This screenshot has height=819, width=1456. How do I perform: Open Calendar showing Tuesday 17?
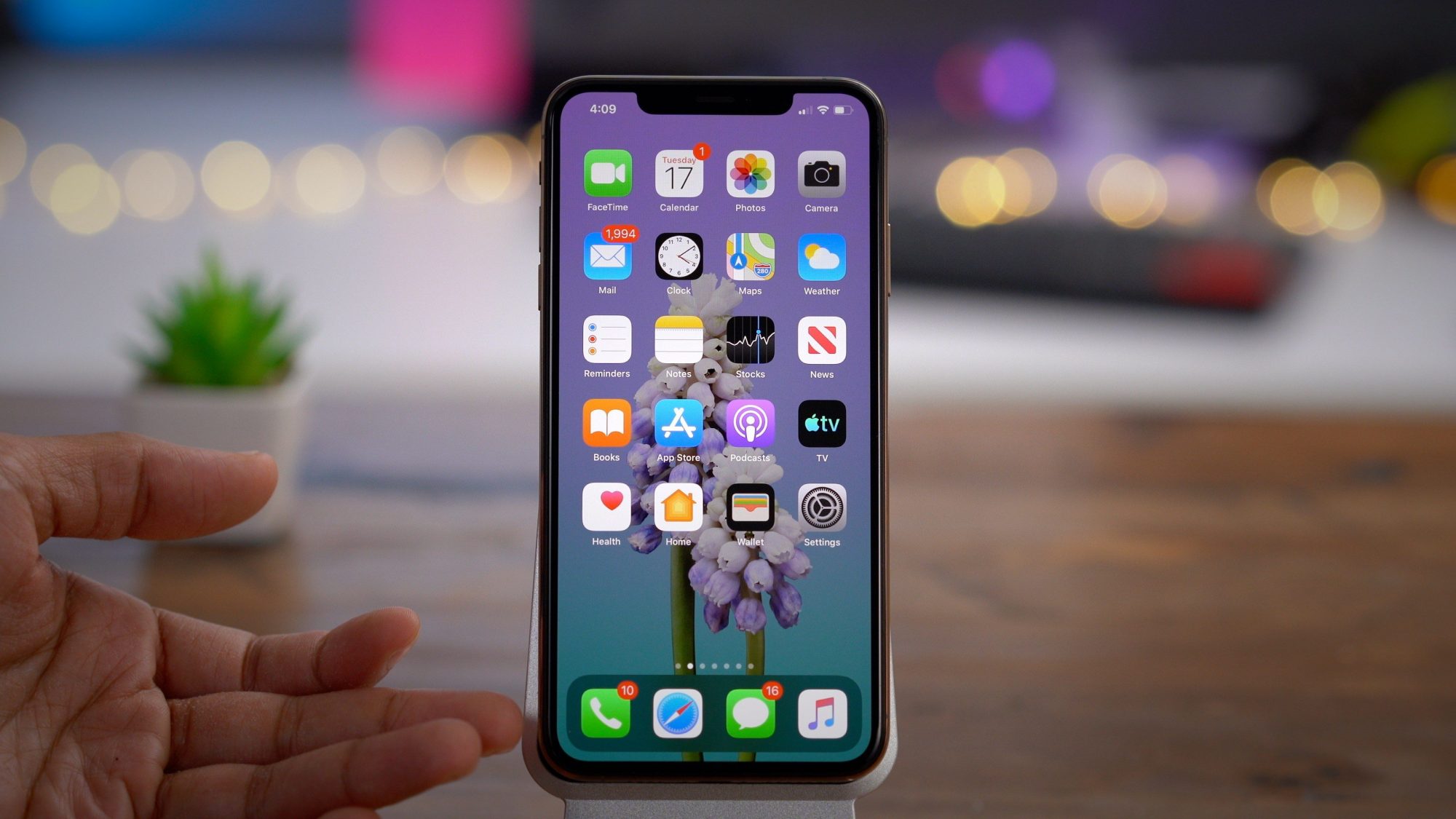click(678, 180)
